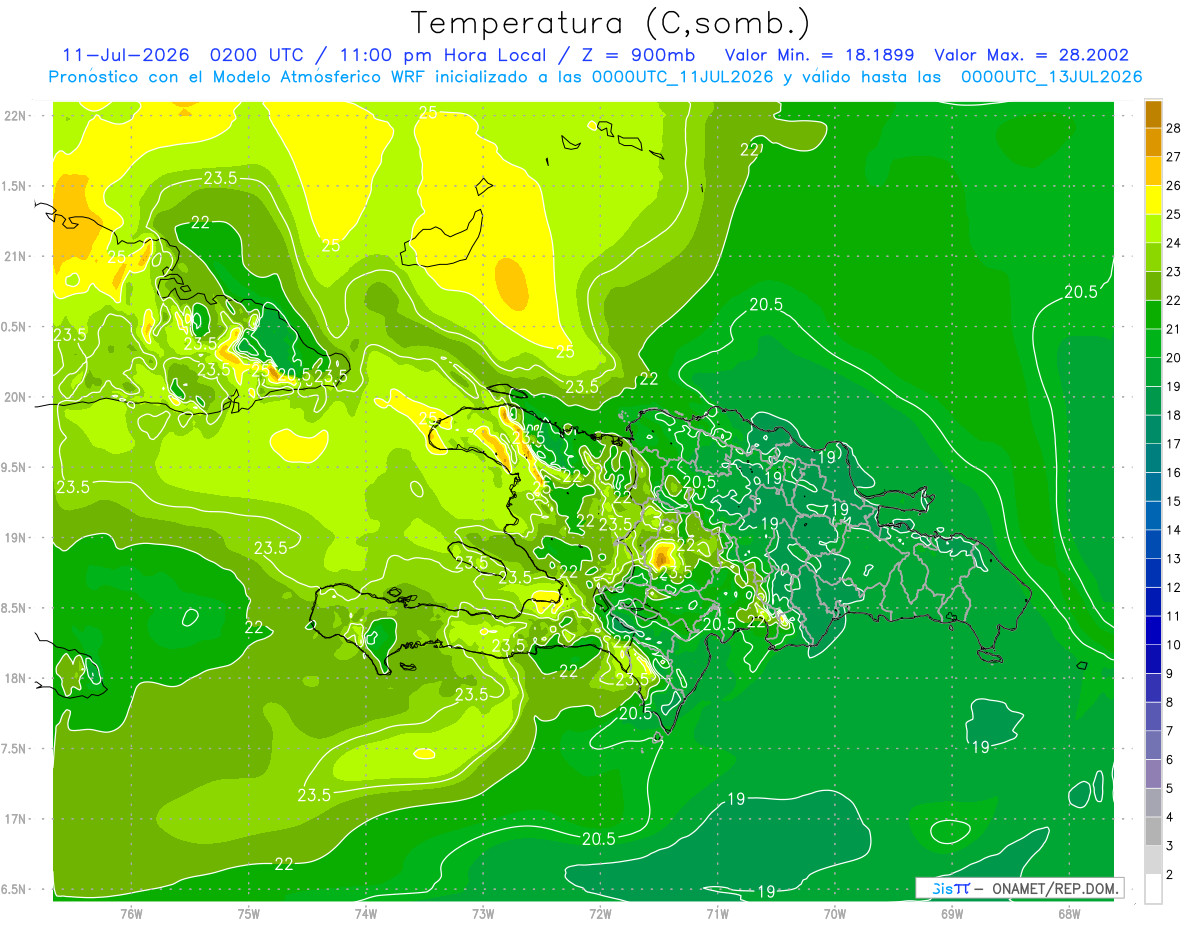This screenshot has height=927, width=1200.
Task: Click the 76W longitude axis label
Action: point(131,912)
